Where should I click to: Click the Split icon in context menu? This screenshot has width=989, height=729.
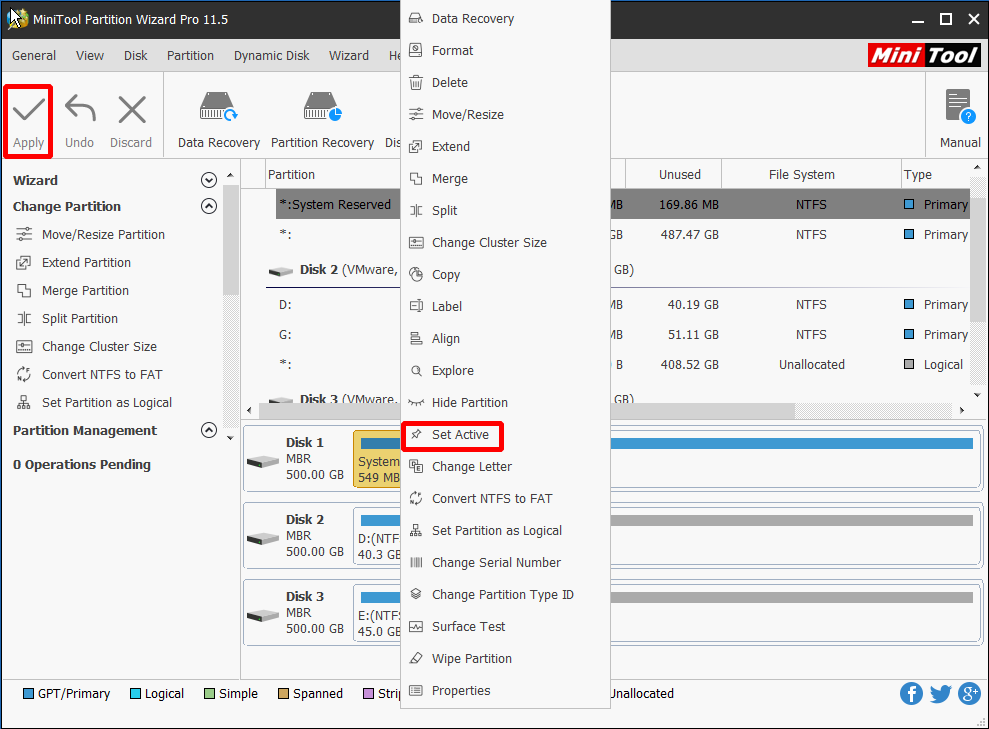point(416,211)
